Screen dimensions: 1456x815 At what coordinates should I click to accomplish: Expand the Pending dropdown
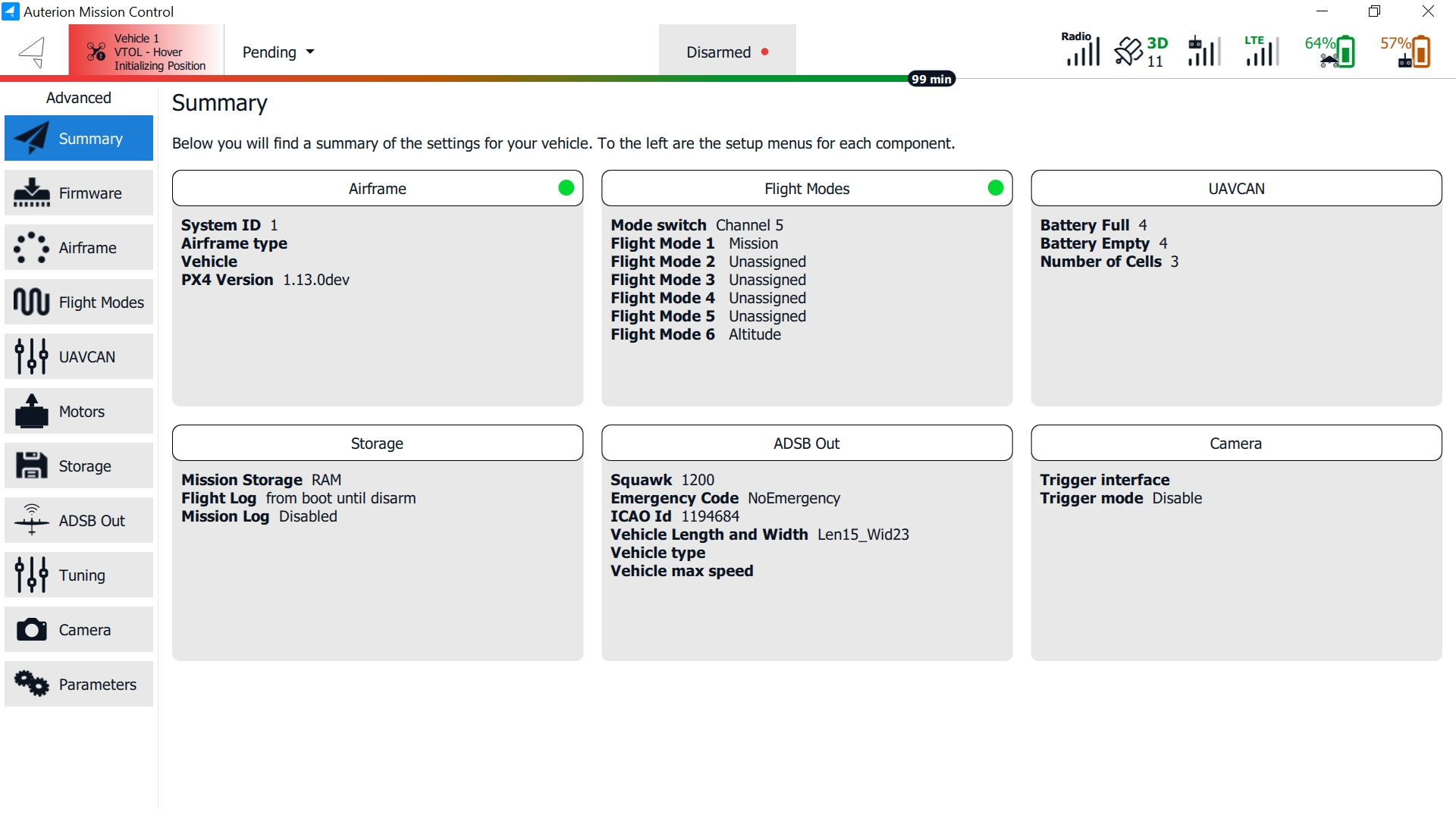(x=278, y=52)
